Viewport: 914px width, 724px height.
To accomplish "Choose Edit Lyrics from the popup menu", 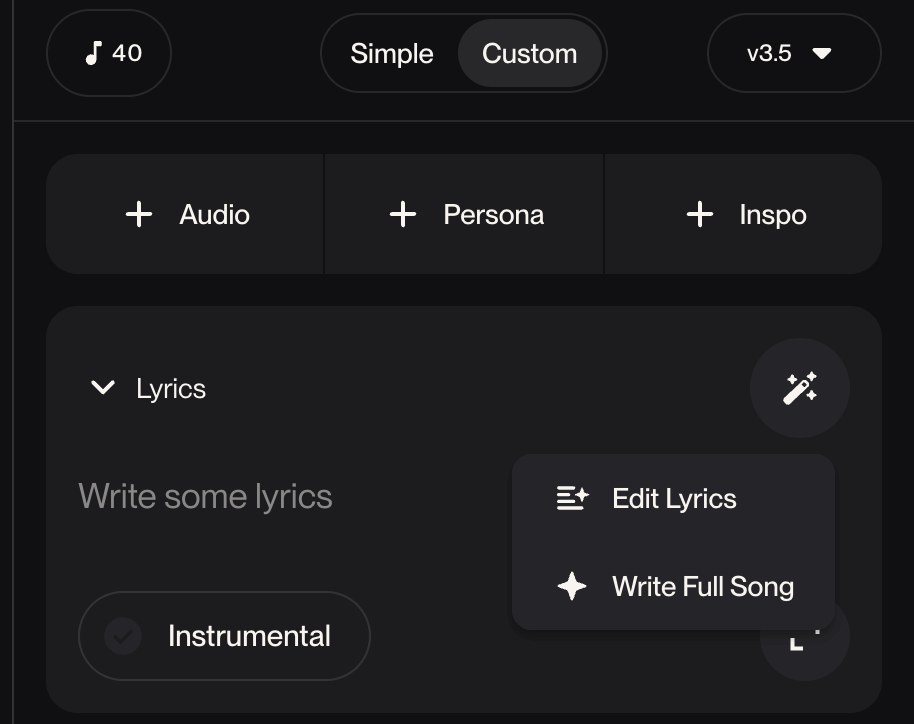I will [x=674, y=499].
